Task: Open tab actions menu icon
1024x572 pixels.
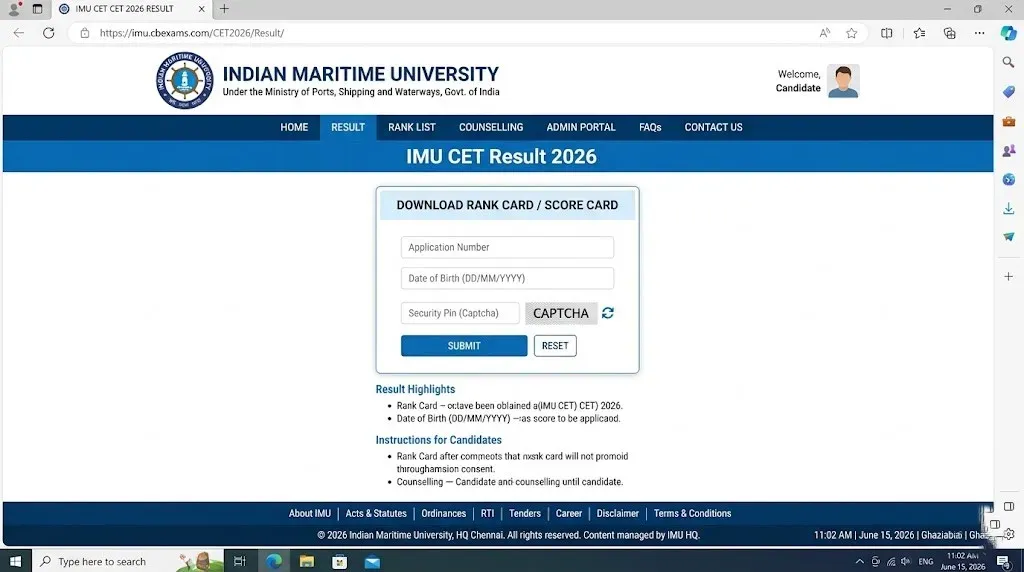Action: point(37,9)
